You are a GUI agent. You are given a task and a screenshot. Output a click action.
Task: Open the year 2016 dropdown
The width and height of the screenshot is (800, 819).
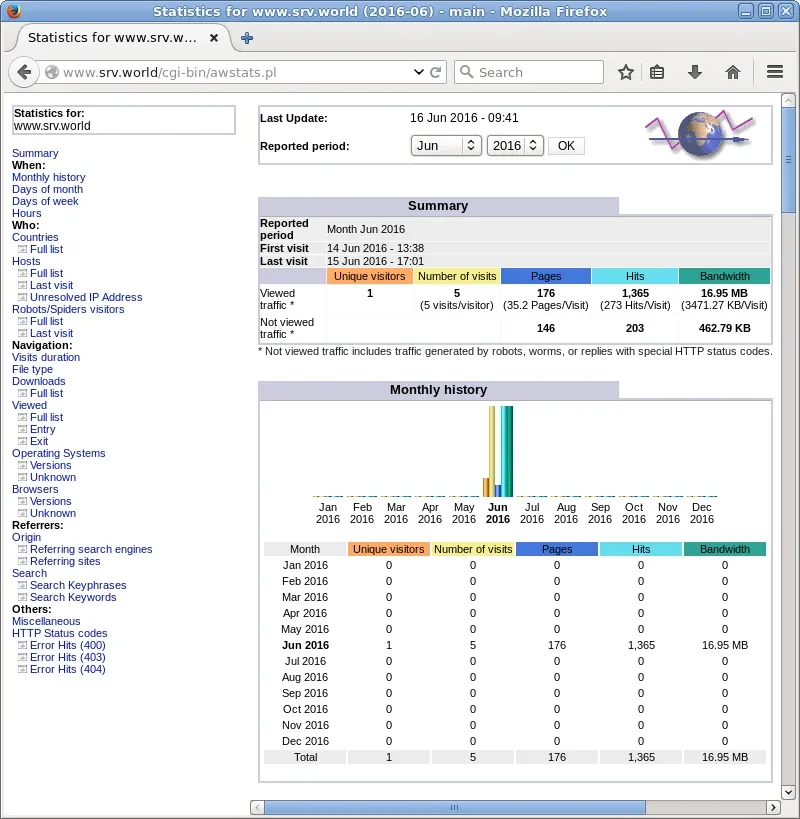515,146
